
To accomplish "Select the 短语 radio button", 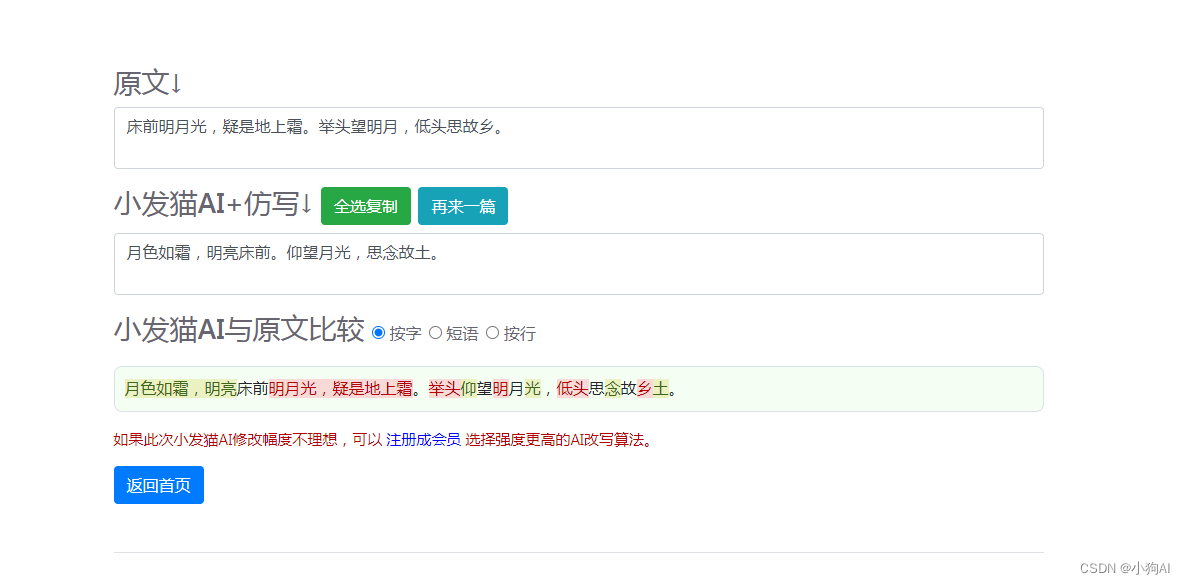I will pos(435,332).
